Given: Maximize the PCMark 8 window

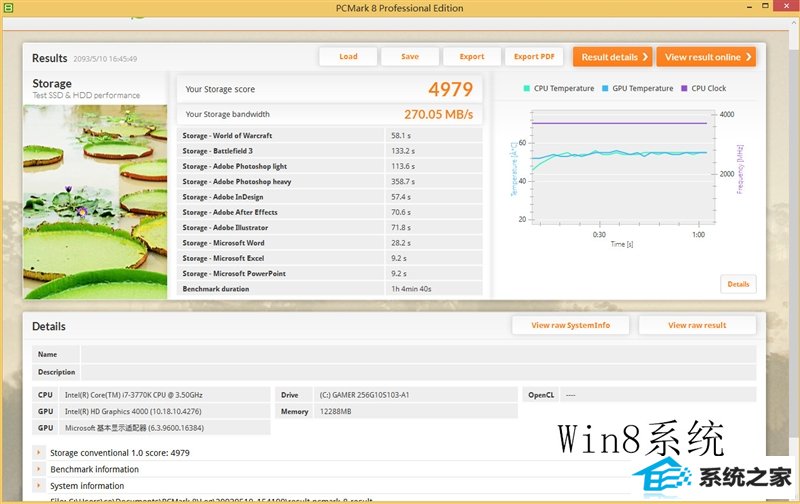Looking at the screenshot, I should (765, 7).
